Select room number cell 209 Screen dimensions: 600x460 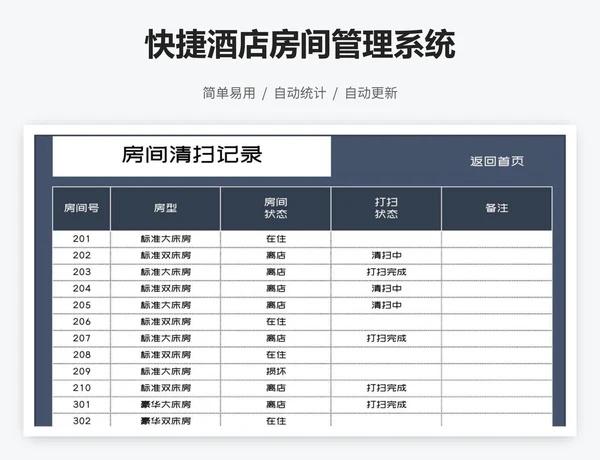82,371
